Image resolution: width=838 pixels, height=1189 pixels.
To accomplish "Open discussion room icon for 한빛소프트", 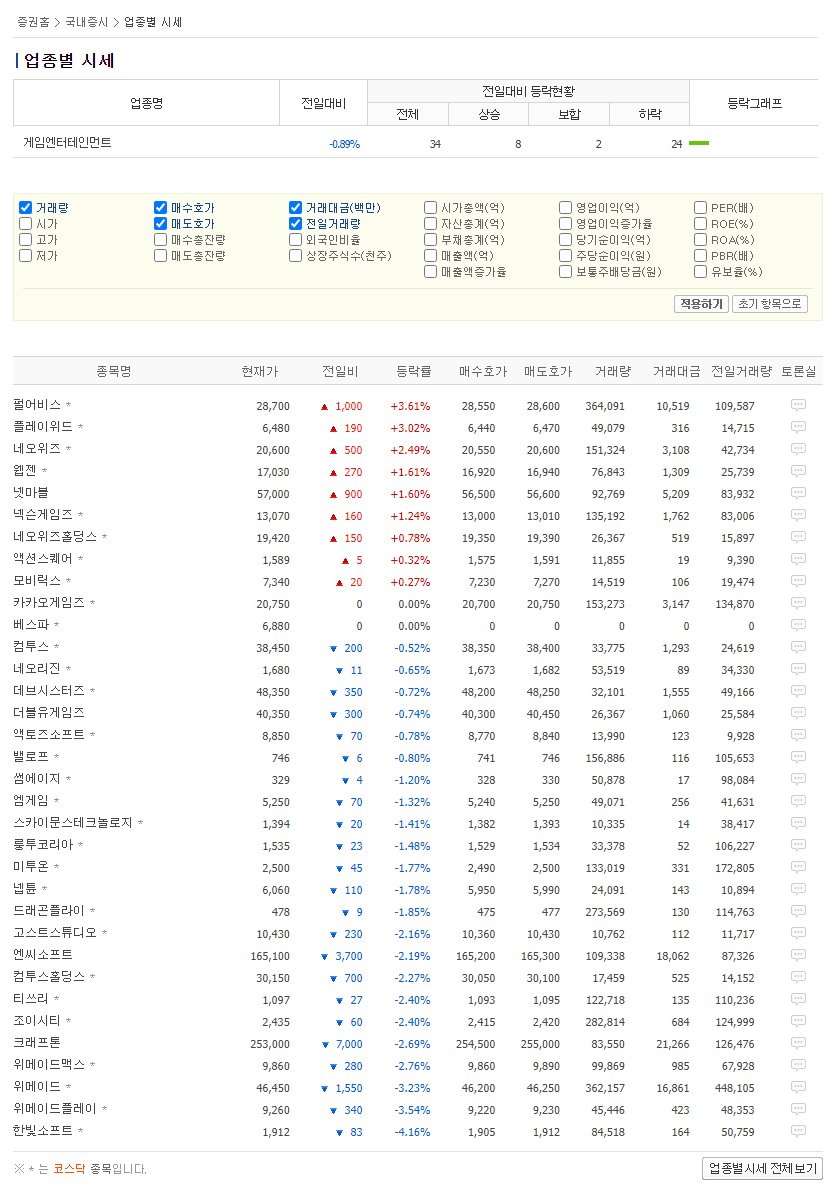I will (x=798, y=1131).
